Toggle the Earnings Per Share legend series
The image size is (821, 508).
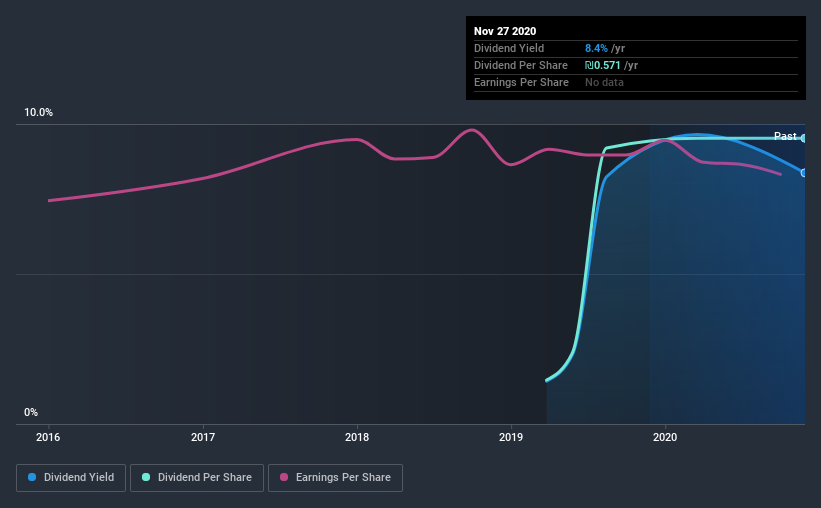point(335,478)
